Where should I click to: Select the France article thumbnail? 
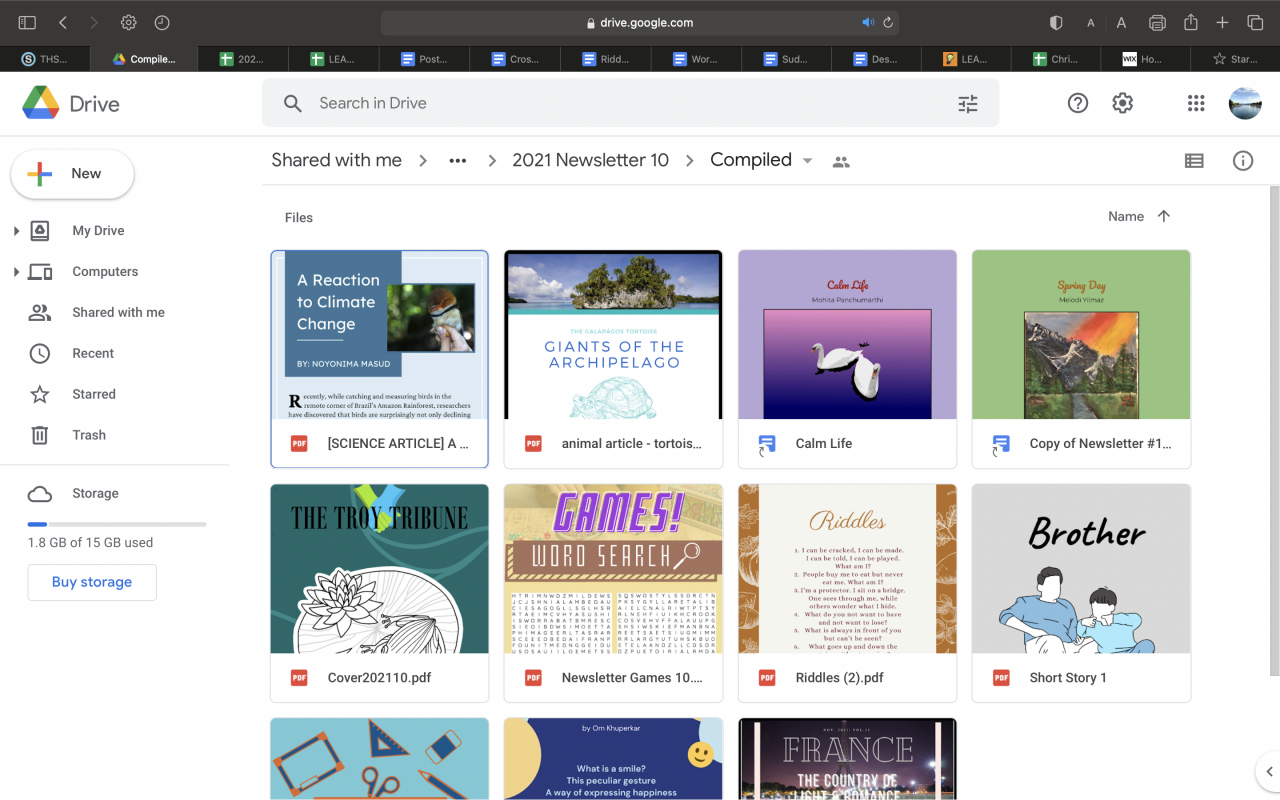click(x=847, y=759)
